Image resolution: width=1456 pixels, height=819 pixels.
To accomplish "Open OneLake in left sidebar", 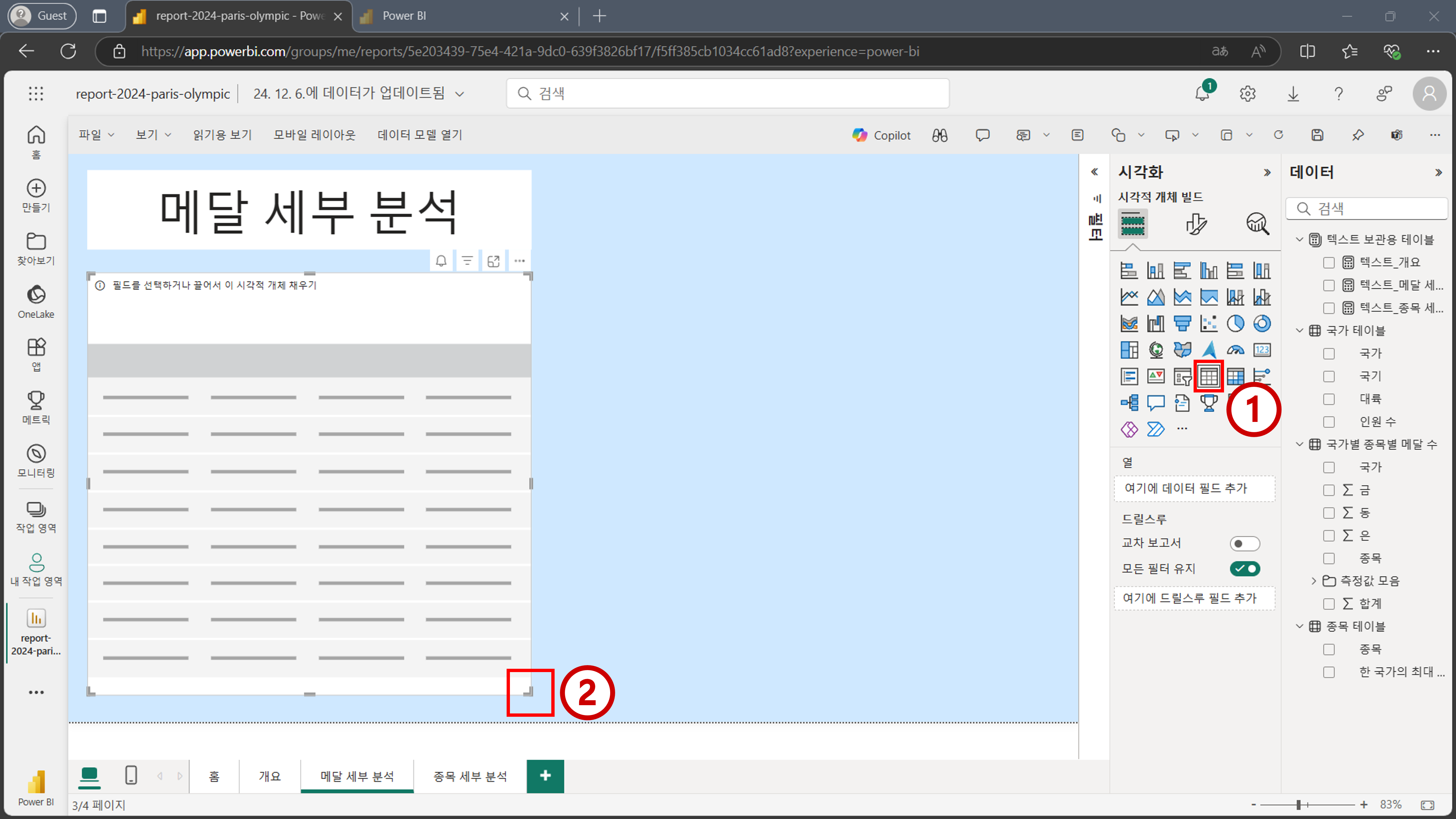I will pyautogui.click(x=36, y=302).
